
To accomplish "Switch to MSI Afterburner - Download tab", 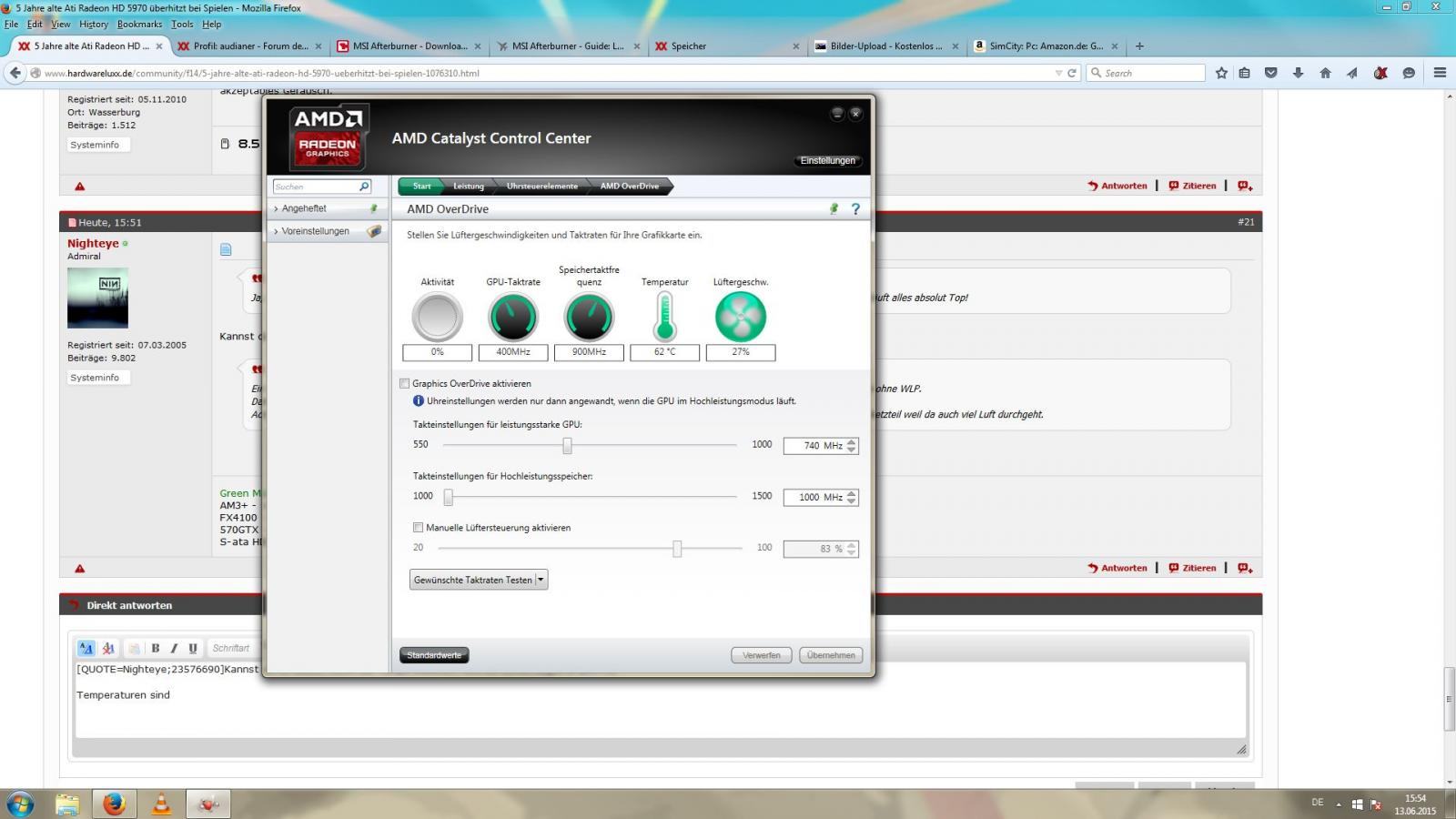I will tap(409, 46).
